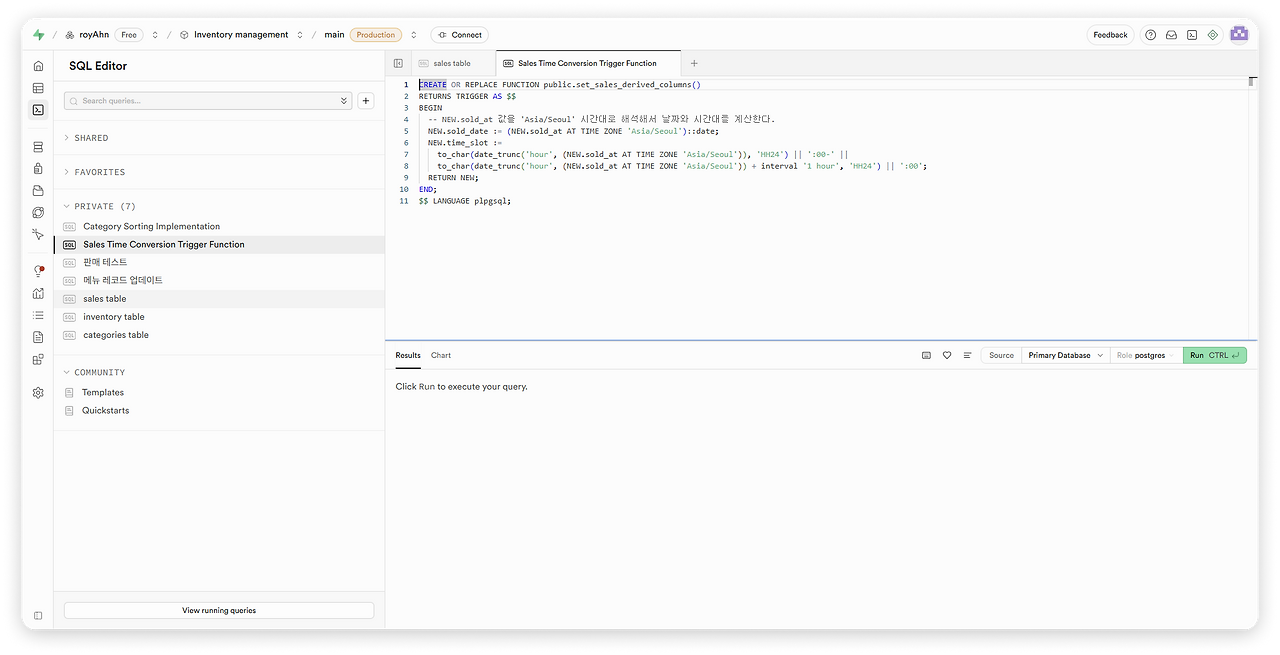Favorite the query with heart icon
The height and width of the screenshot is (655, 1280).
coord(947,355)
